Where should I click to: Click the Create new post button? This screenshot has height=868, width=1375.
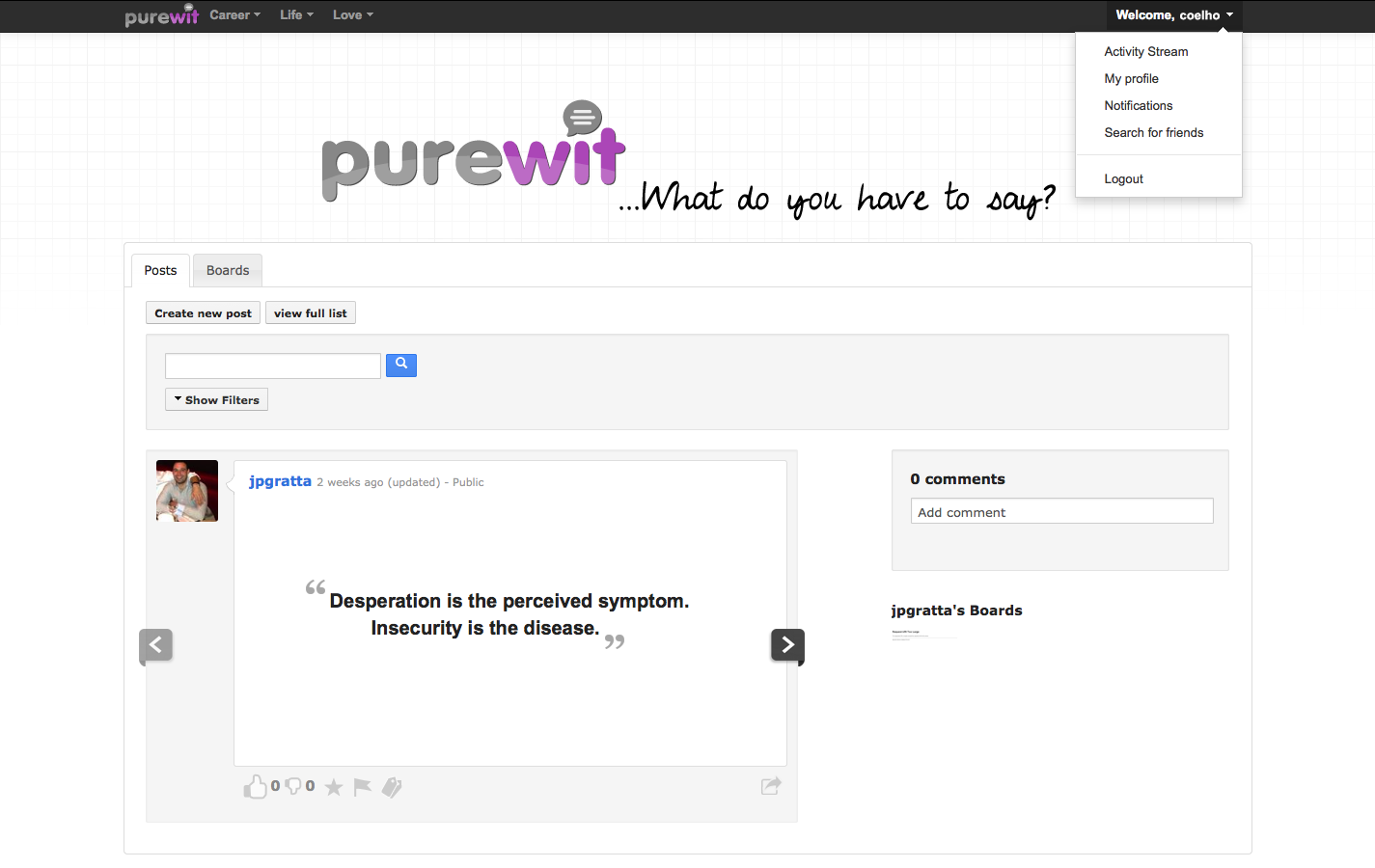pos(203,313)
